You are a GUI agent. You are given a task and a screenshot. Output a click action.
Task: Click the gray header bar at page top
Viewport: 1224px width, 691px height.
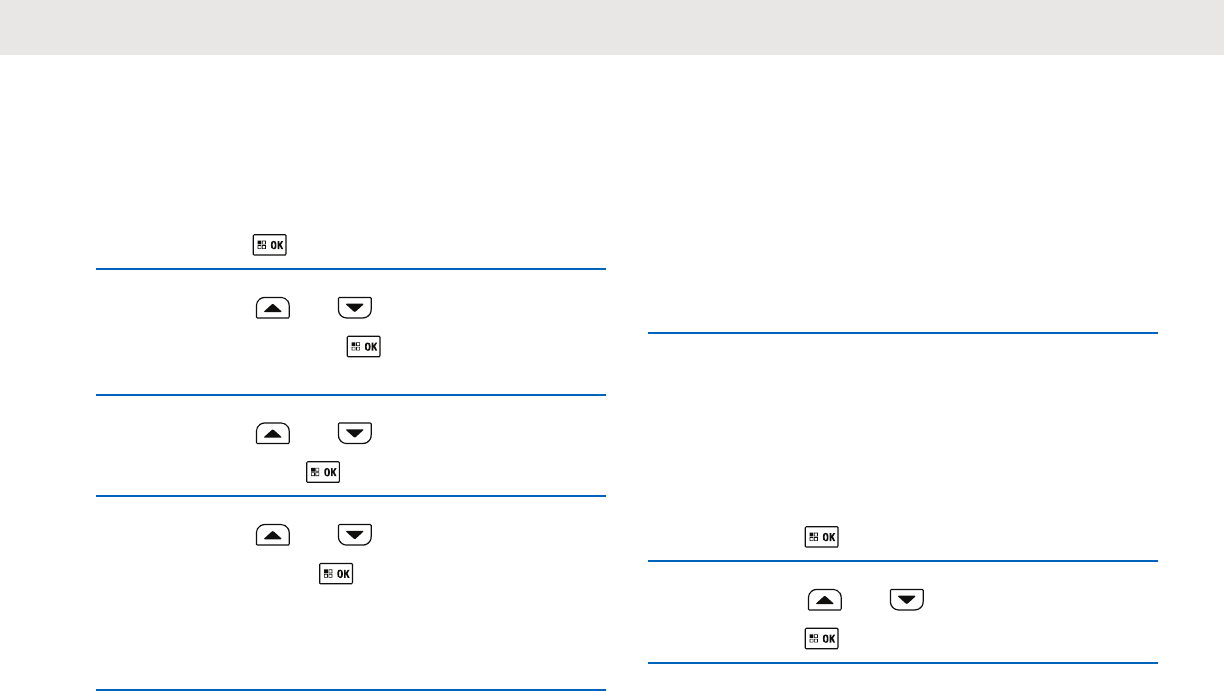tap(612, 27)
